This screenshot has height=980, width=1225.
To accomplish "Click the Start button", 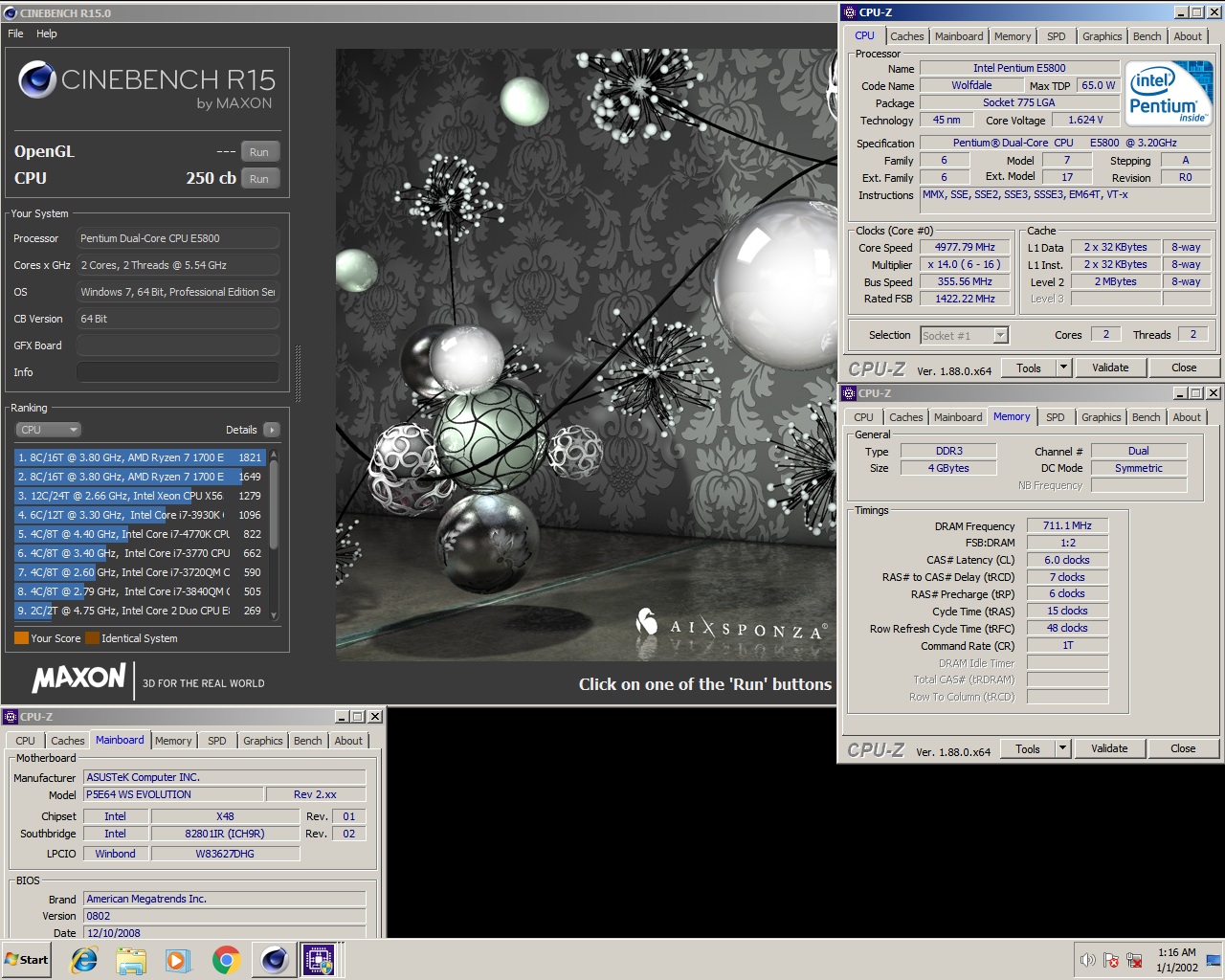I will tap(27, 959).
